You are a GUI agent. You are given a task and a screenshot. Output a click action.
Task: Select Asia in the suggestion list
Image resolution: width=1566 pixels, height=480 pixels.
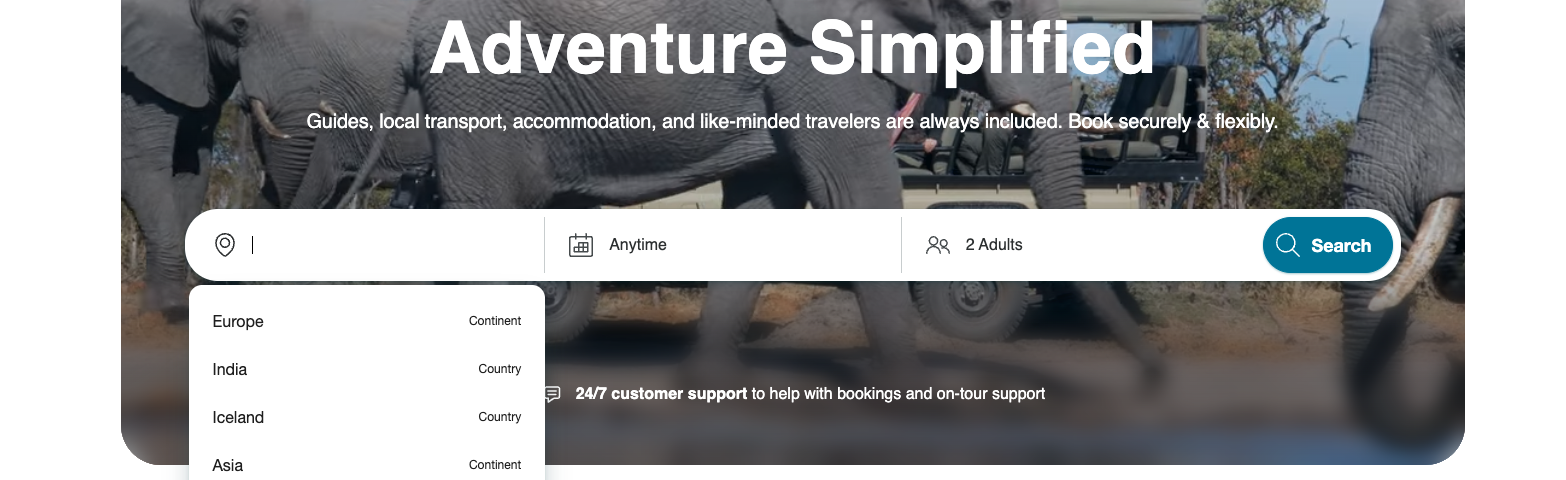click(228, 465)
